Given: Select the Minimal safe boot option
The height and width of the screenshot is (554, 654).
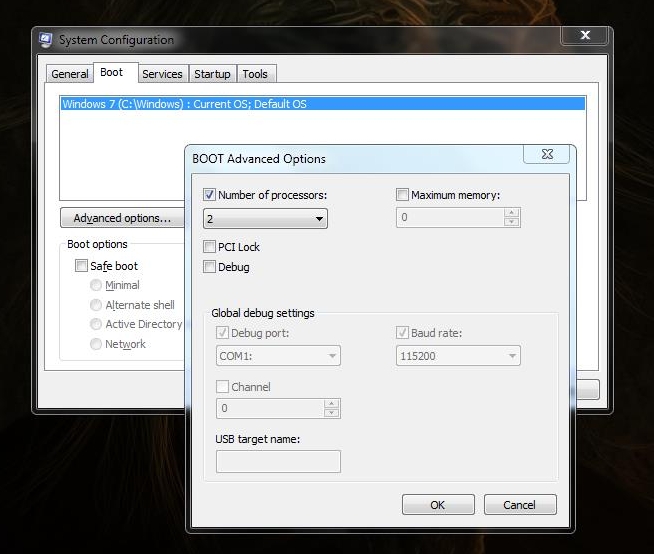Looking at the screenshot, I should point(96,285).
